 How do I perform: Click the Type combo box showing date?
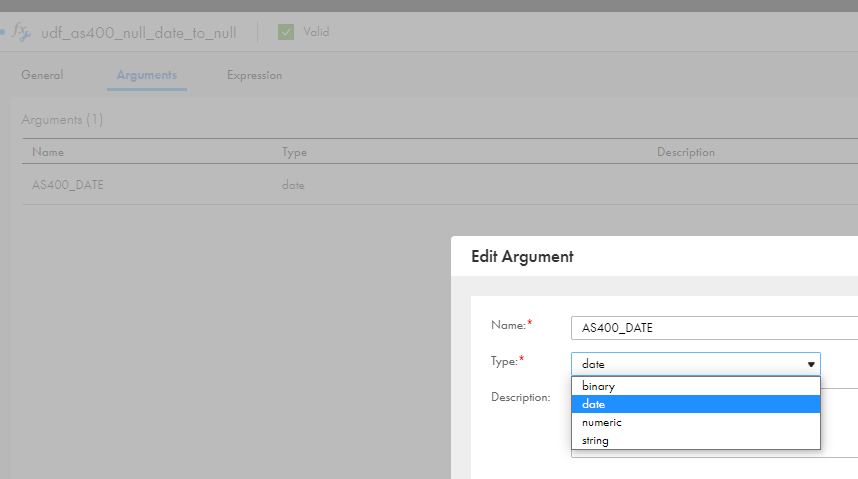click(695, 364)
